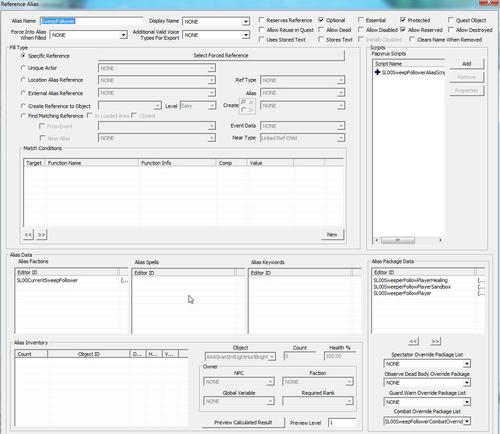Open Combat Override Package List dropdown
This screenshot has height=434, width=500.
(x=467, y=422)
